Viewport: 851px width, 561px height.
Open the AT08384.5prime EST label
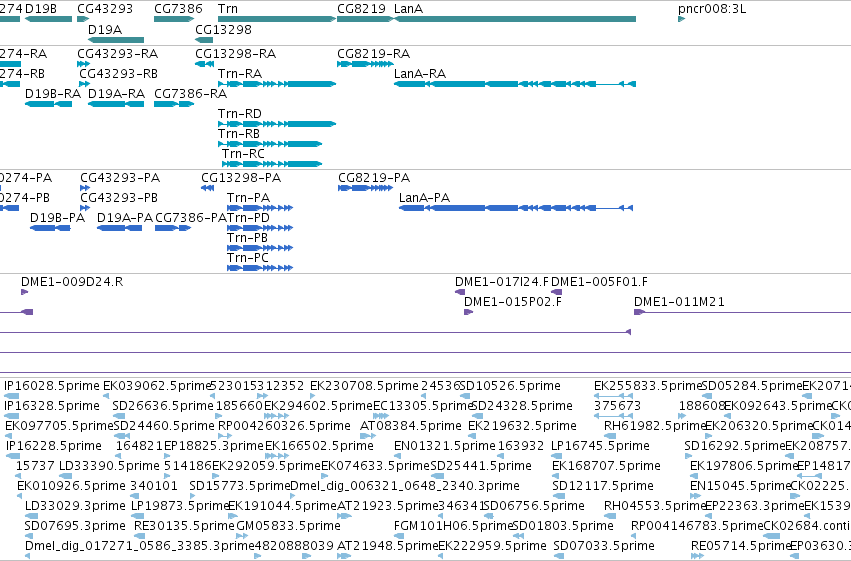pyautogui.click(x=411, y=426)
